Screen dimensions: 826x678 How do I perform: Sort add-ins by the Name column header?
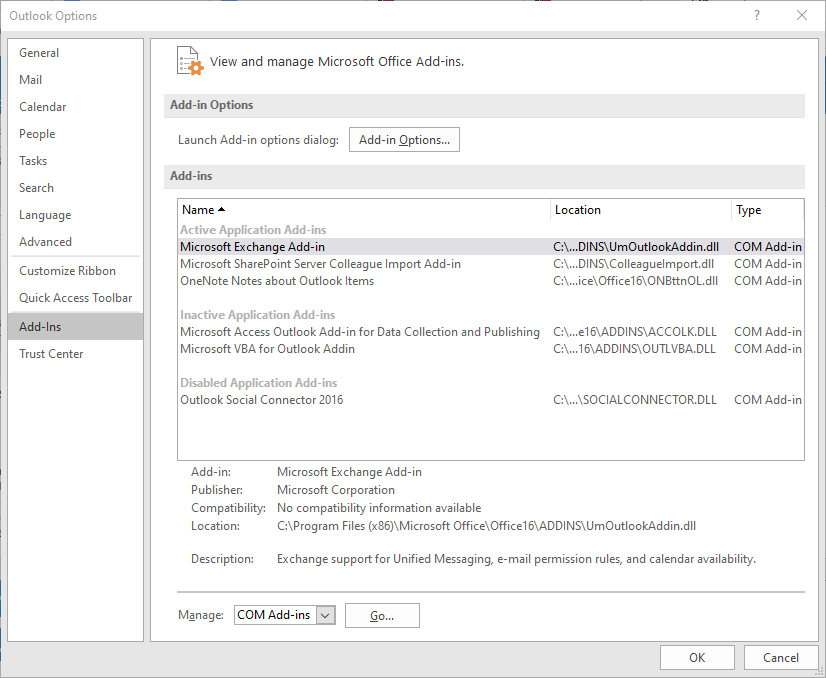point(200,209)
